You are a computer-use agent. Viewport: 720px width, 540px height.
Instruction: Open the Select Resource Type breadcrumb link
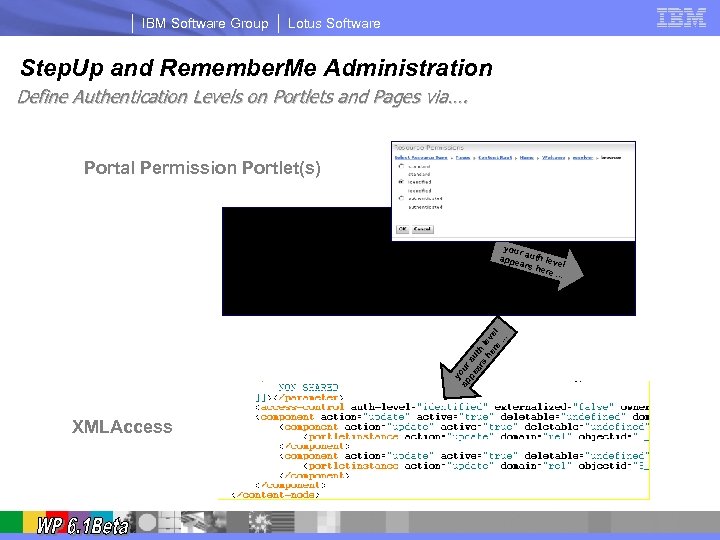pyautogui.click(x=421, y=158)
